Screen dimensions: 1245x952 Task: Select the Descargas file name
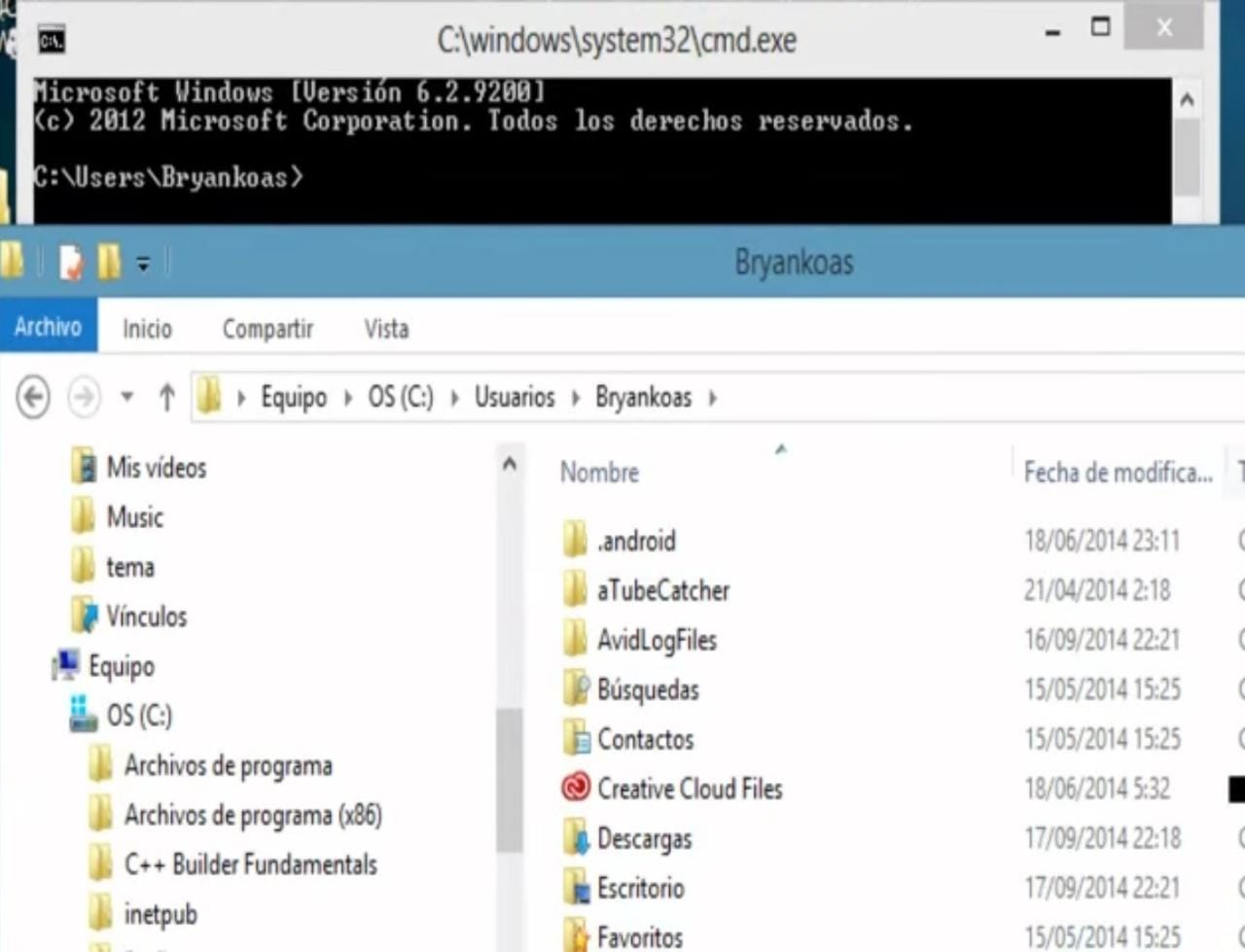pos(645,839)
